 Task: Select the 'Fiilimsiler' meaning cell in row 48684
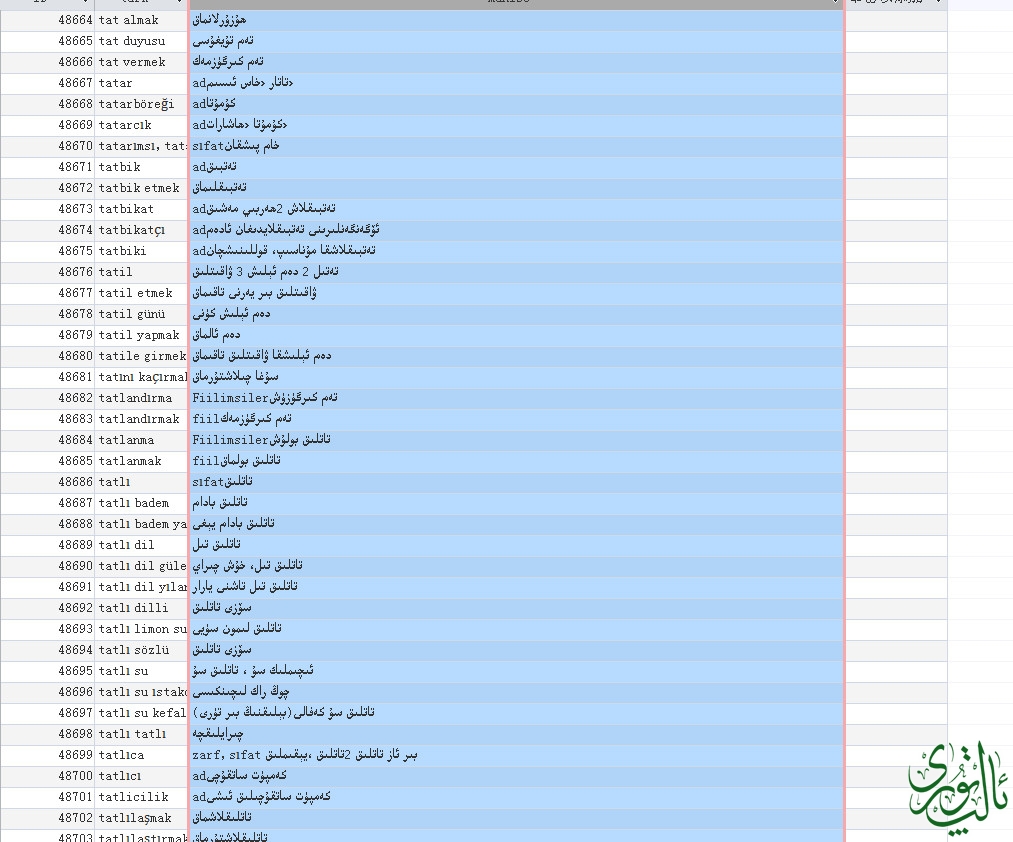516,440
